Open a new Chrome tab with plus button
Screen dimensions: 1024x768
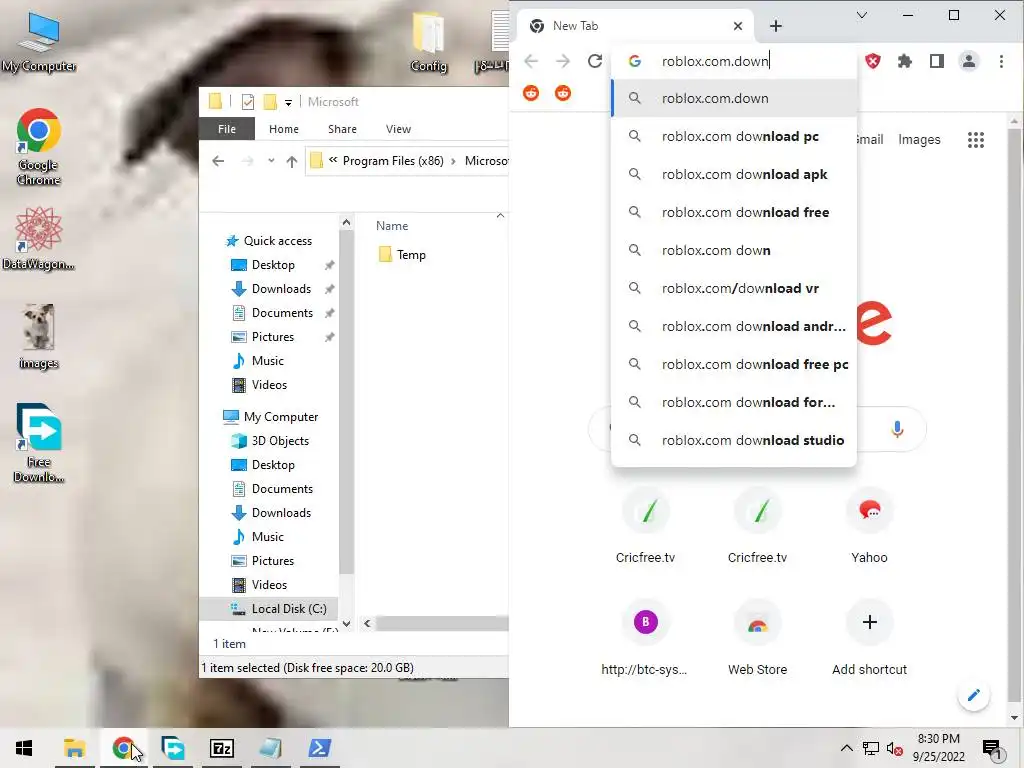pos(775,26)
